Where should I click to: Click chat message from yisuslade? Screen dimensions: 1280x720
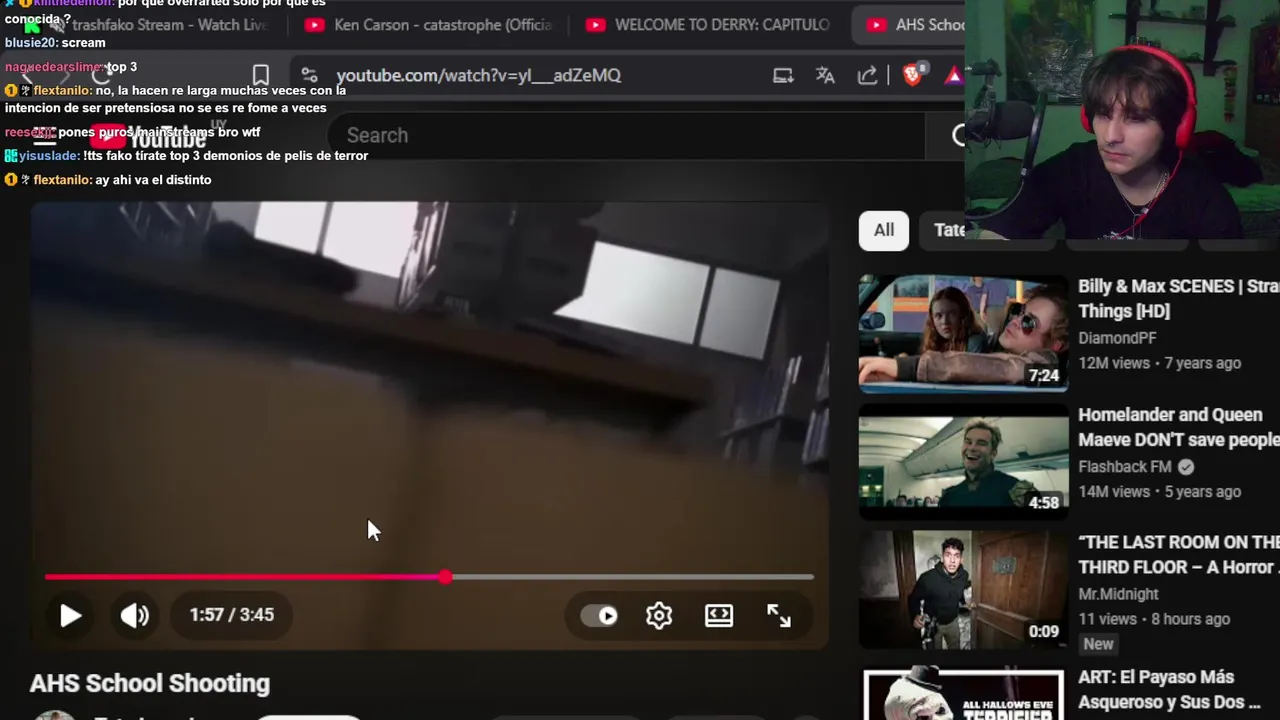click(186, 156)
